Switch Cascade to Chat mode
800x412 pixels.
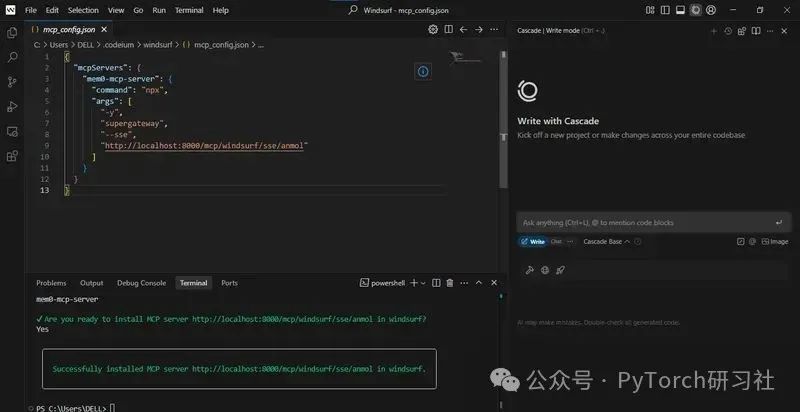pyautogui.click(x=556, y=242)
